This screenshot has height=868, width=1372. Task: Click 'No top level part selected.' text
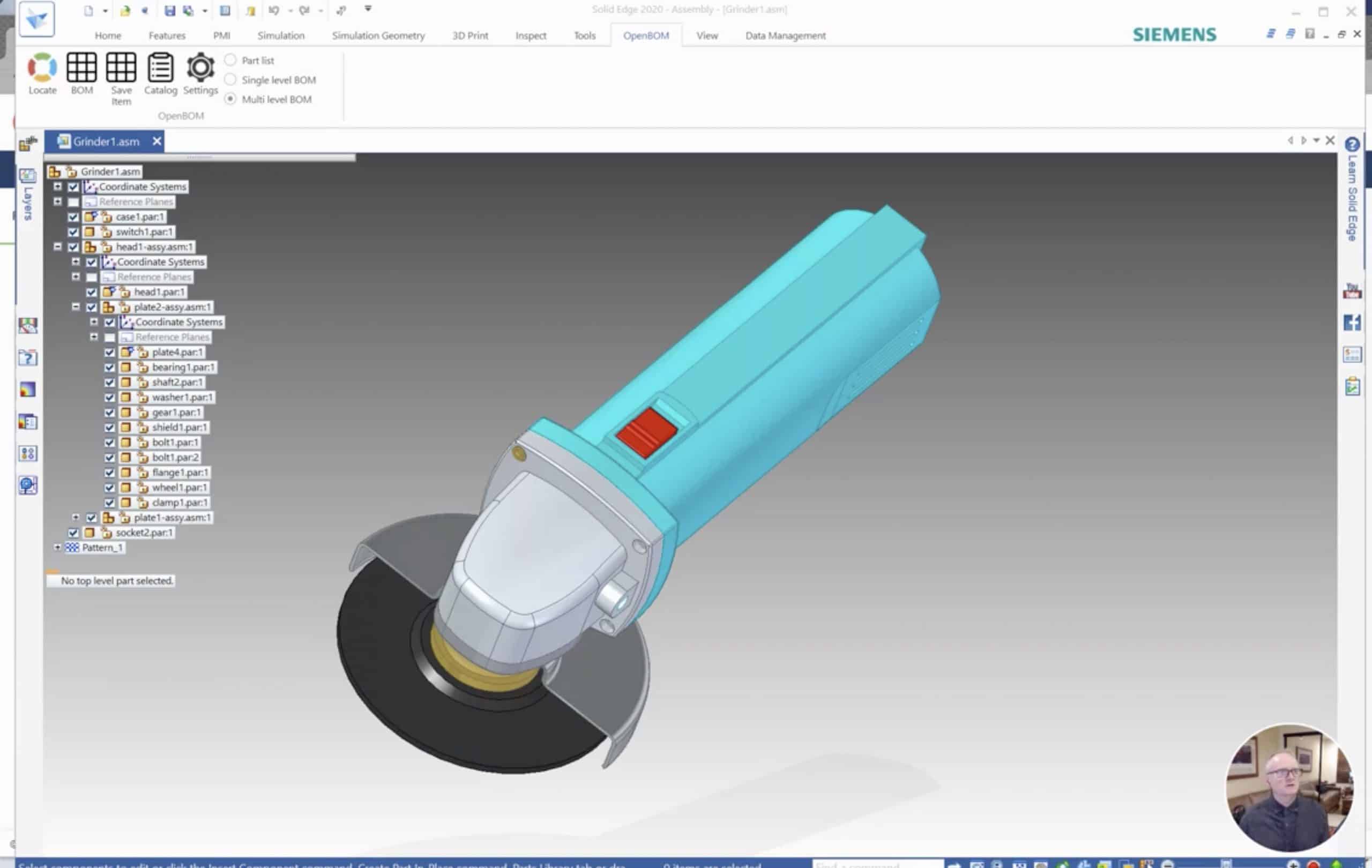[117, 581]
